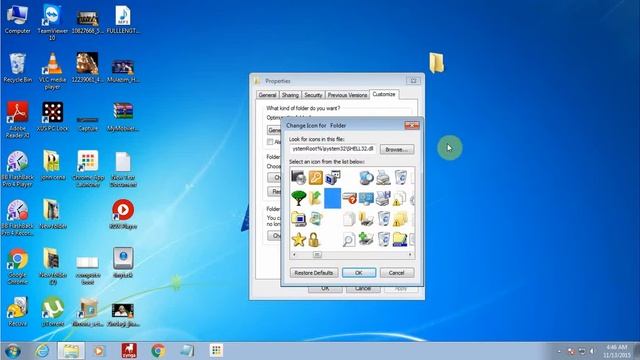Viewport: 640px width, 360px height.
Task: Click the icon file path text field
Action: tap(333, 149)
